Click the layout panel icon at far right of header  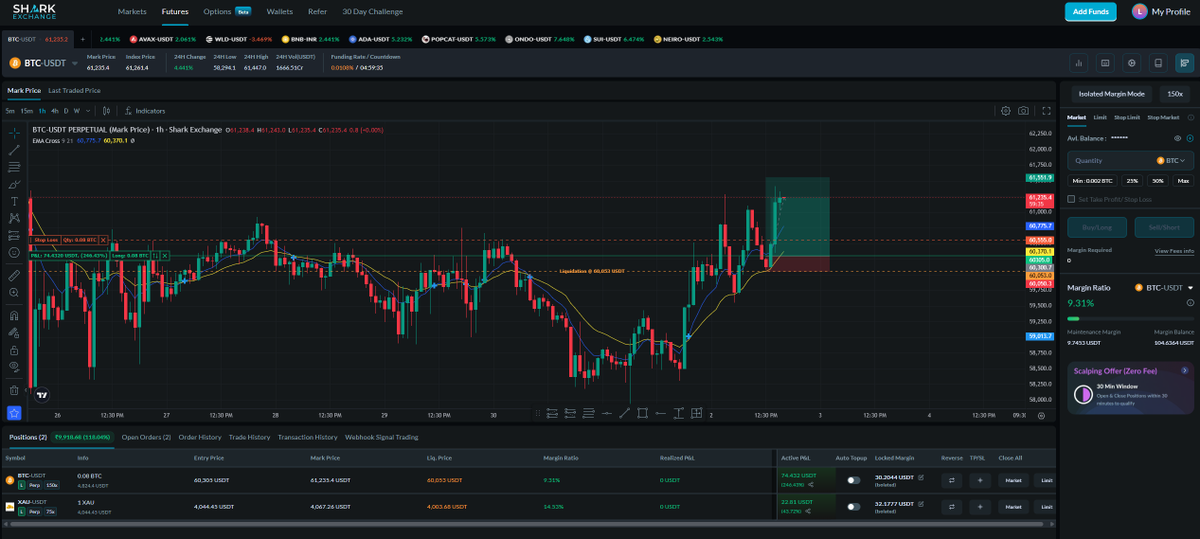(1184, 63)
